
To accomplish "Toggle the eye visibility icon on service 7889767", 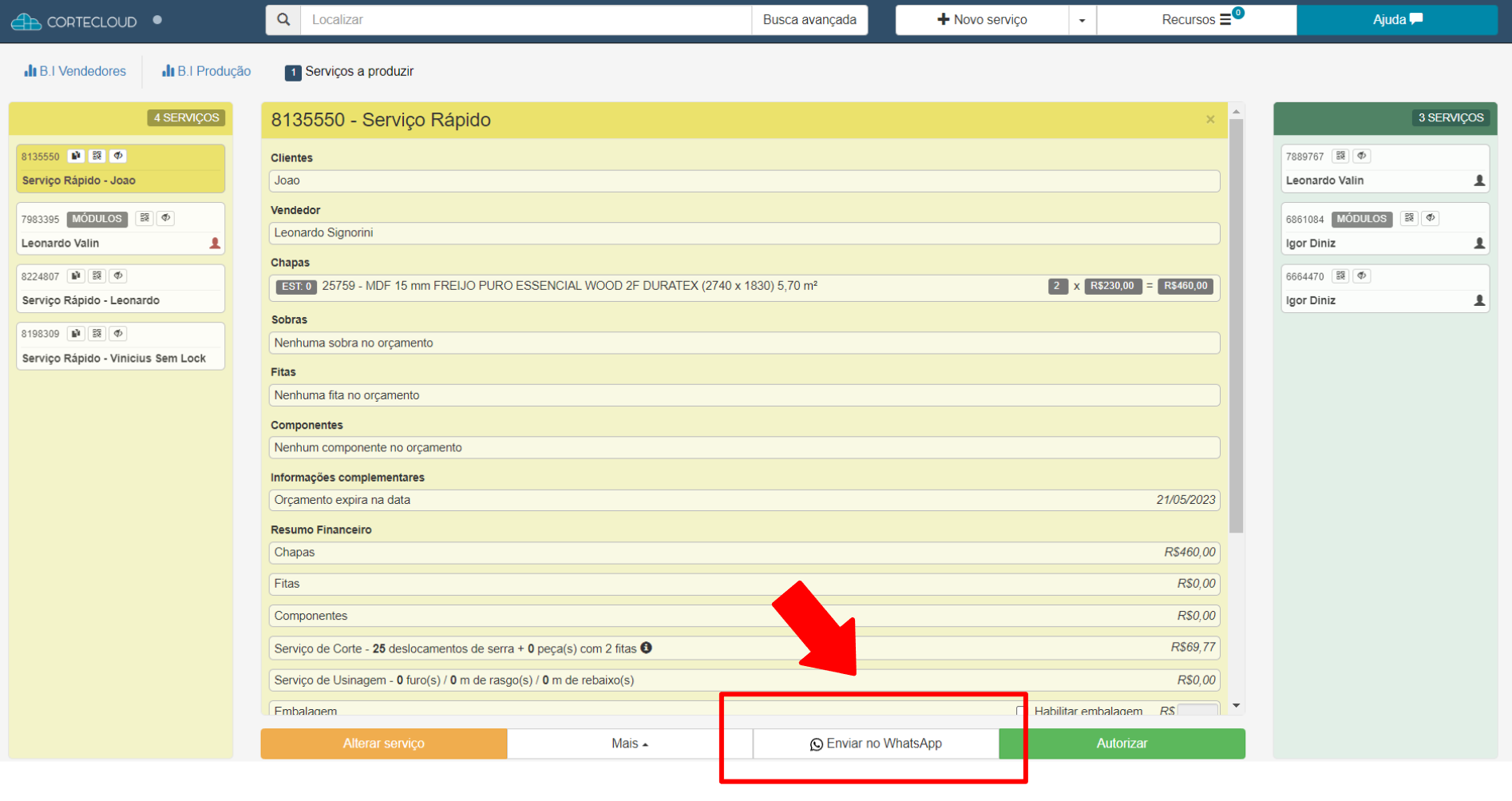I will [x=1362, y=156].
